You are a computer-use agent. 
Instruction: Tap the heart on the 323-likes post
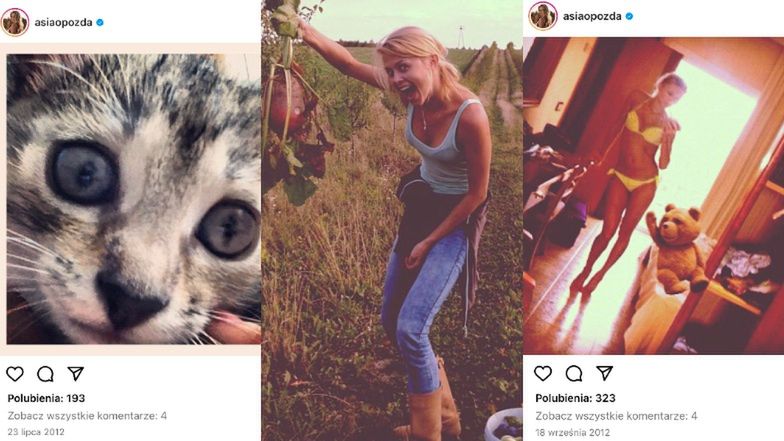click(543, 373)
